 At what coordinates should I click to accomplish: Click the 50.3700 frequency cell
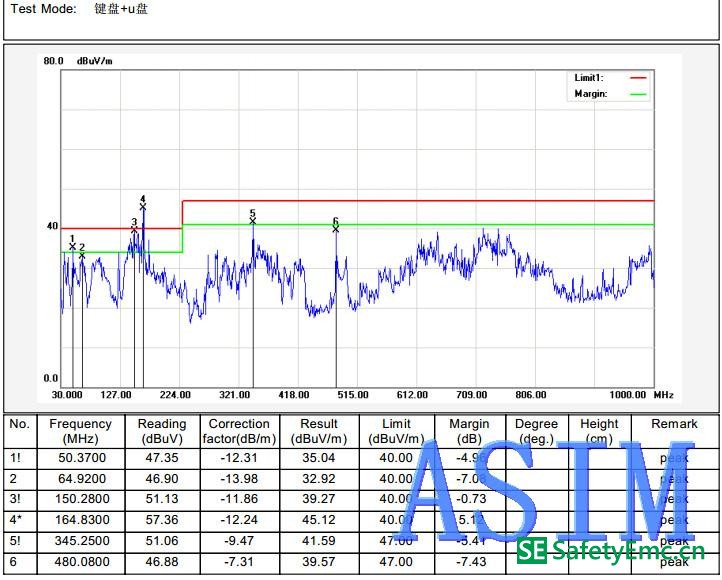coord(80,458)
